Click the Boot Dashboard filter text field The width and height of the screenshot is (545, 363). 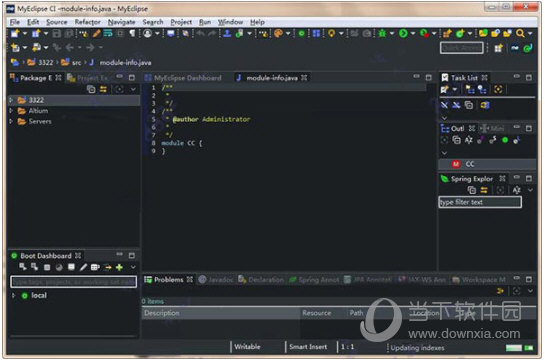click(74, 282)
